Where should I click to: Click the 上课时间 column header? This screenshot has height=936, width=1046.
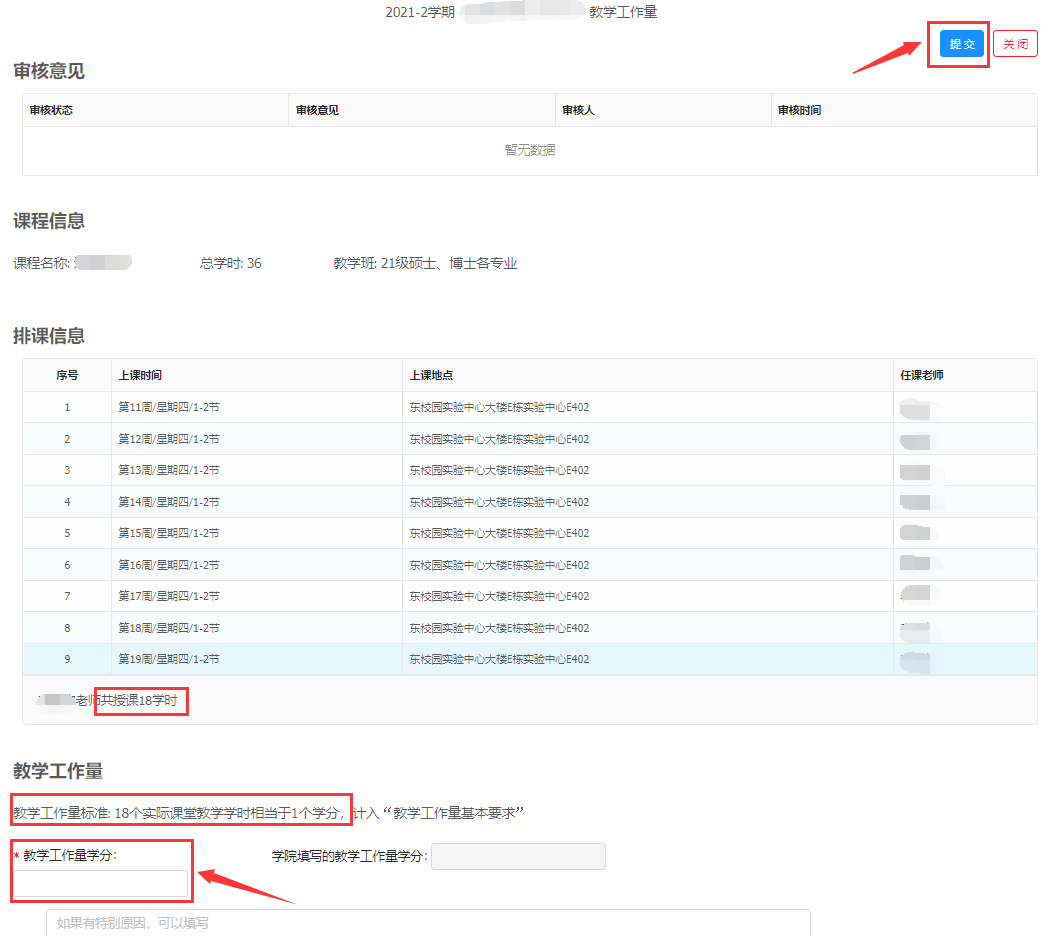coord(140,375)
